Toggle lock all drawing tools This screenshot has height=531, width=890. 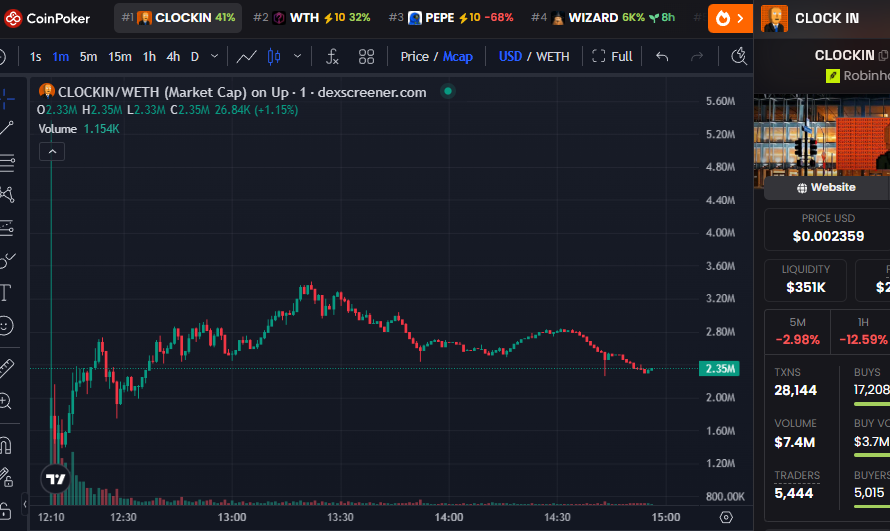(x=5, y=511)
